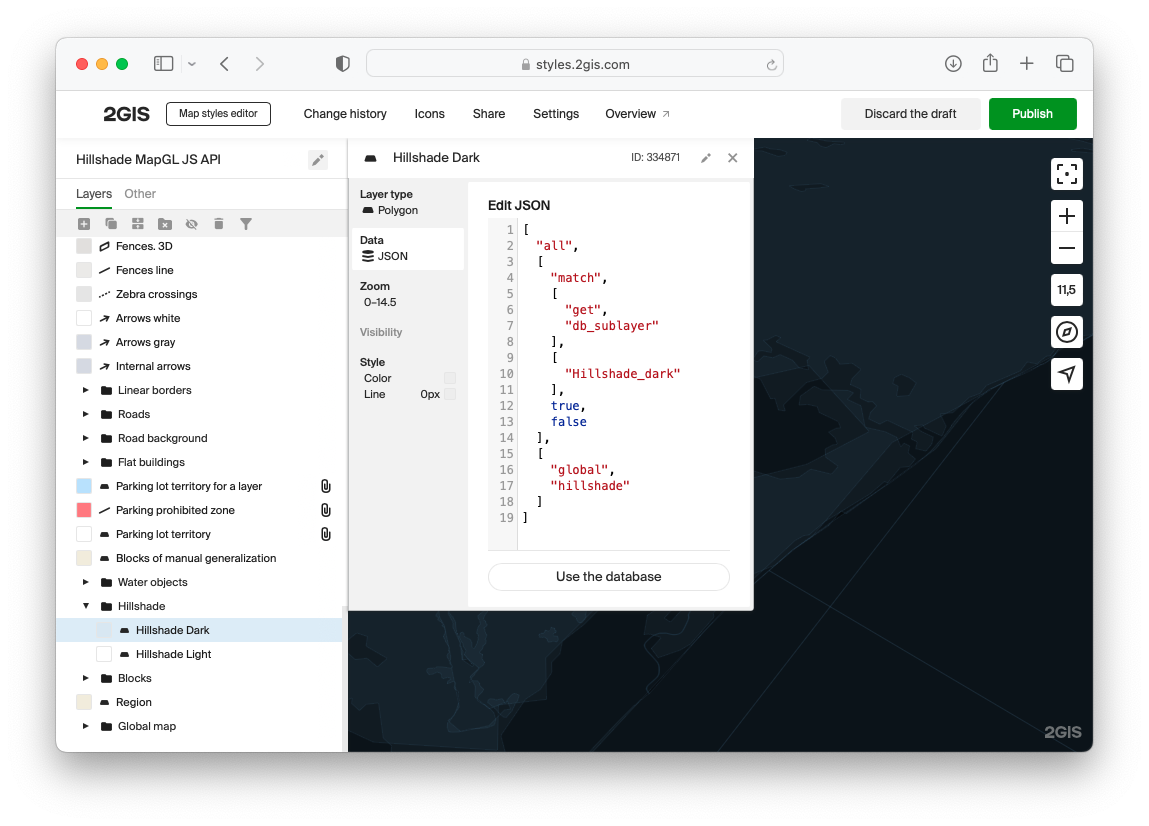Collapse the Hillshade folder

click(86, 606)
